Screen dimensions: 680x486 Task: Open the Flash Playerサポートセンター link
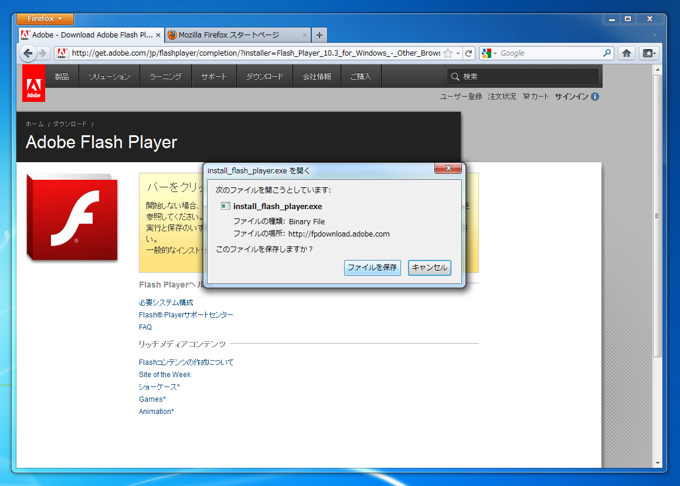tap(186, 315)
